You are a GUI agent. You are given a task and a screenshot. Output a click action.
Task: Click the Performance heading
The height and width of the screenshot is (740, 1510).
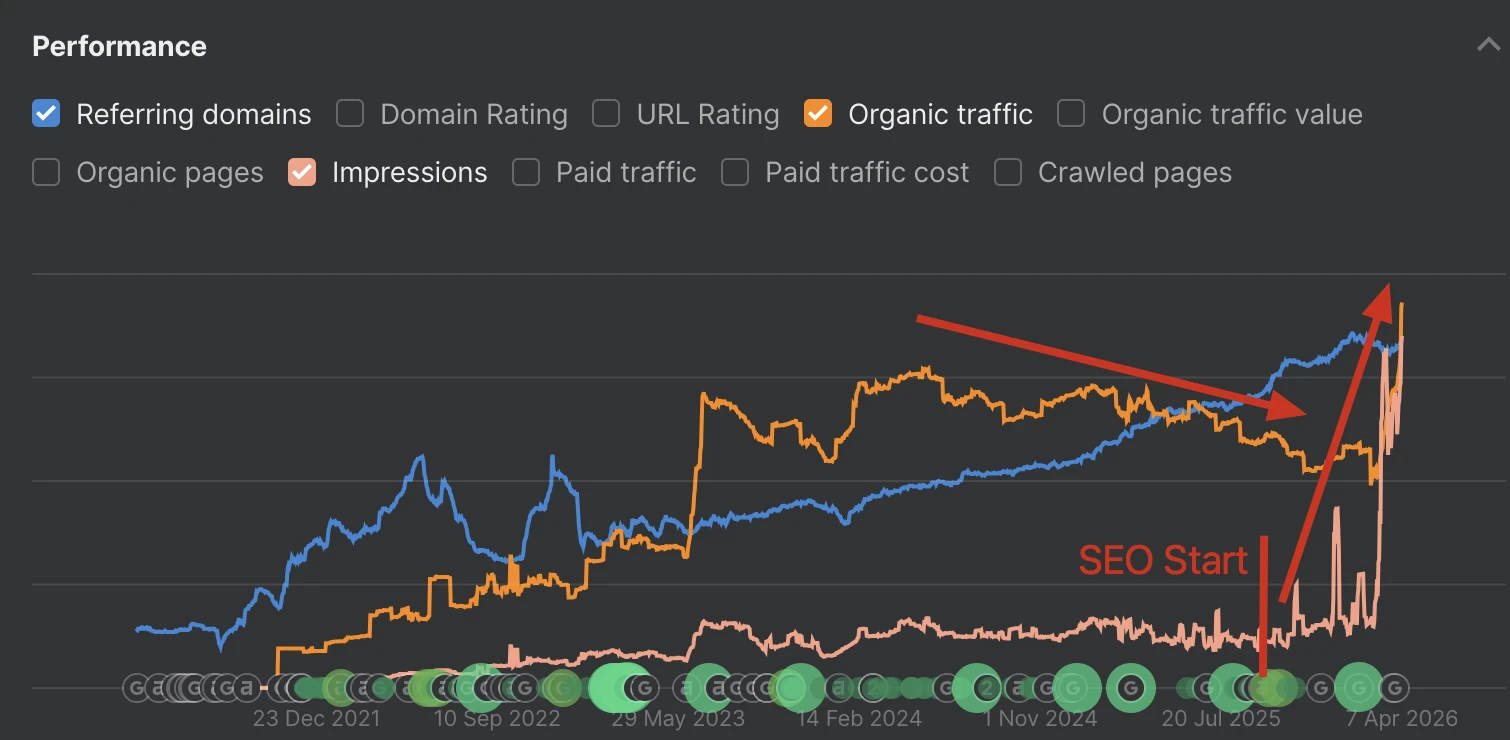(119, 46)
